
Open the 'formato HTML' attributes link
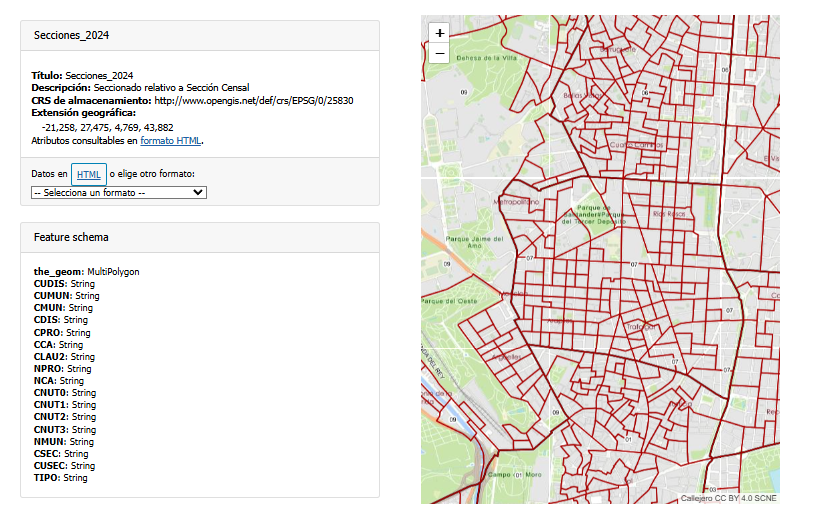point(170,141)
